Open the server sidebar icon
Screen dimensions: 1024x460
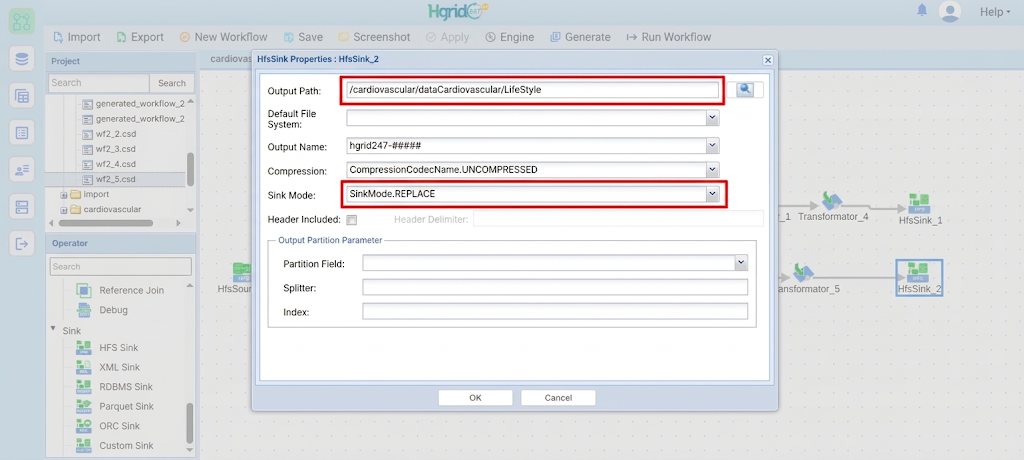[x=22, y=207]
